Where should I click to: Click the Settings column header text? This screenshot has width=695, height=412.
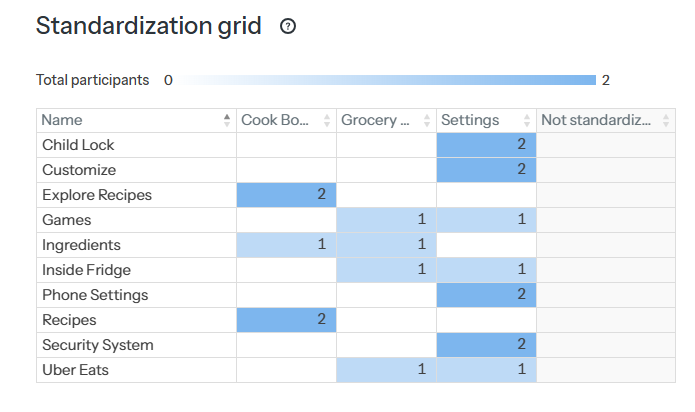pyautogui.click(x=470, y=120)
